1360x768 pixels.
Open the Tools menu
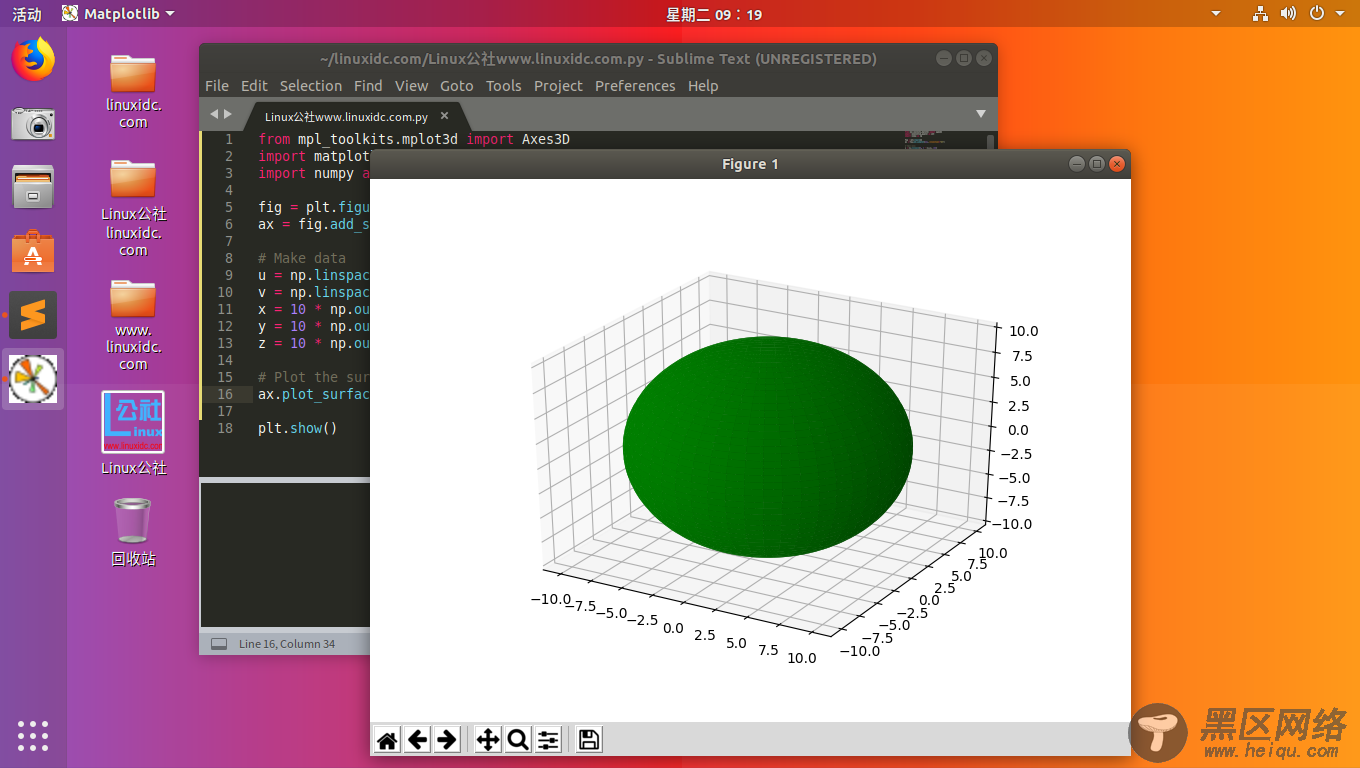(504, 86)
